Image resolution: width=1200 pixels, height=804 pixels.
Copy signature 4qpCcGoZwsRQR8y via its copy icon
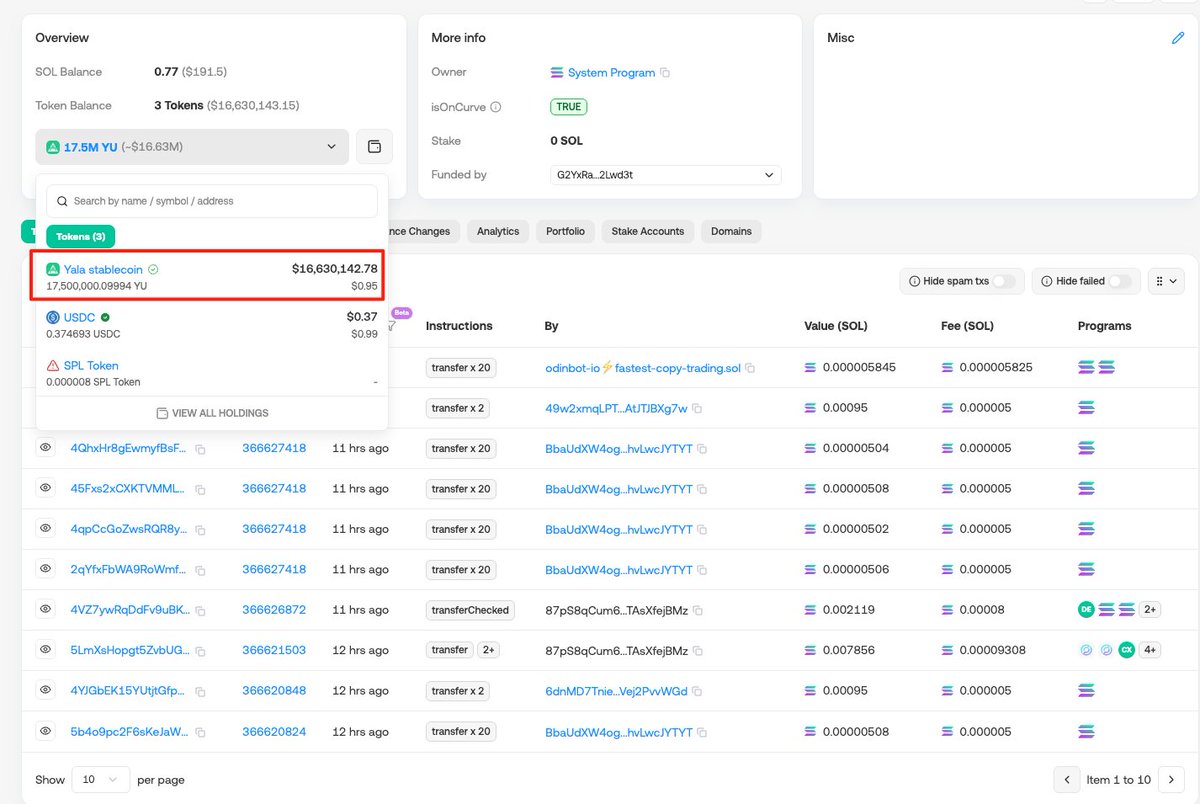click(x=201, y=530)
